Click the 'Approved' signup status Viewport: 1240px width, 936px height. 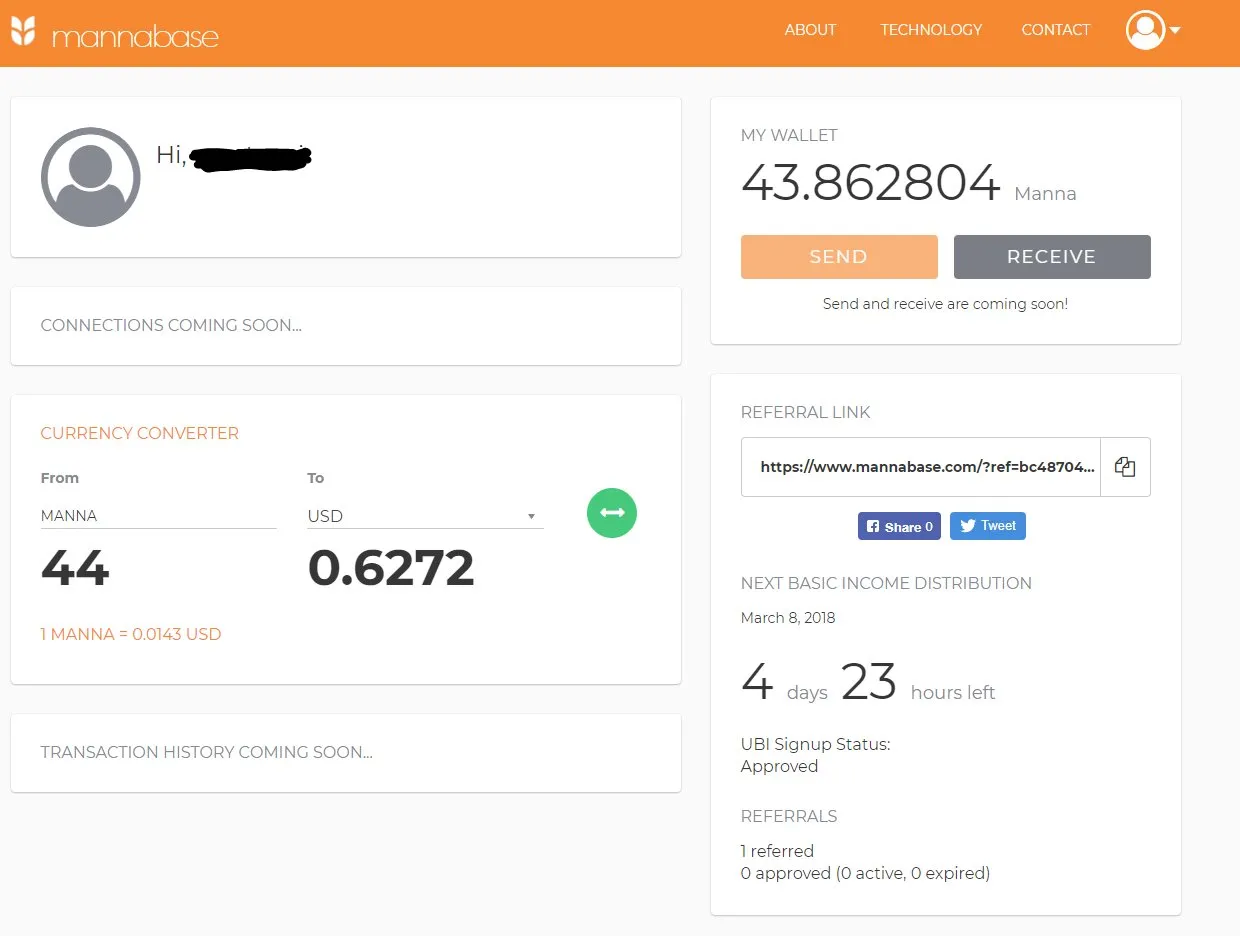(x=779, y=766)
